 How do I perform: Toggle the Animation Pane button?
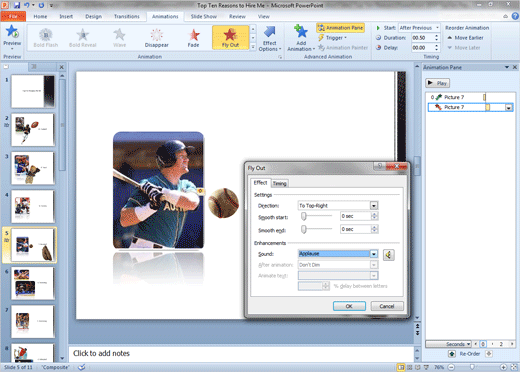340,28
